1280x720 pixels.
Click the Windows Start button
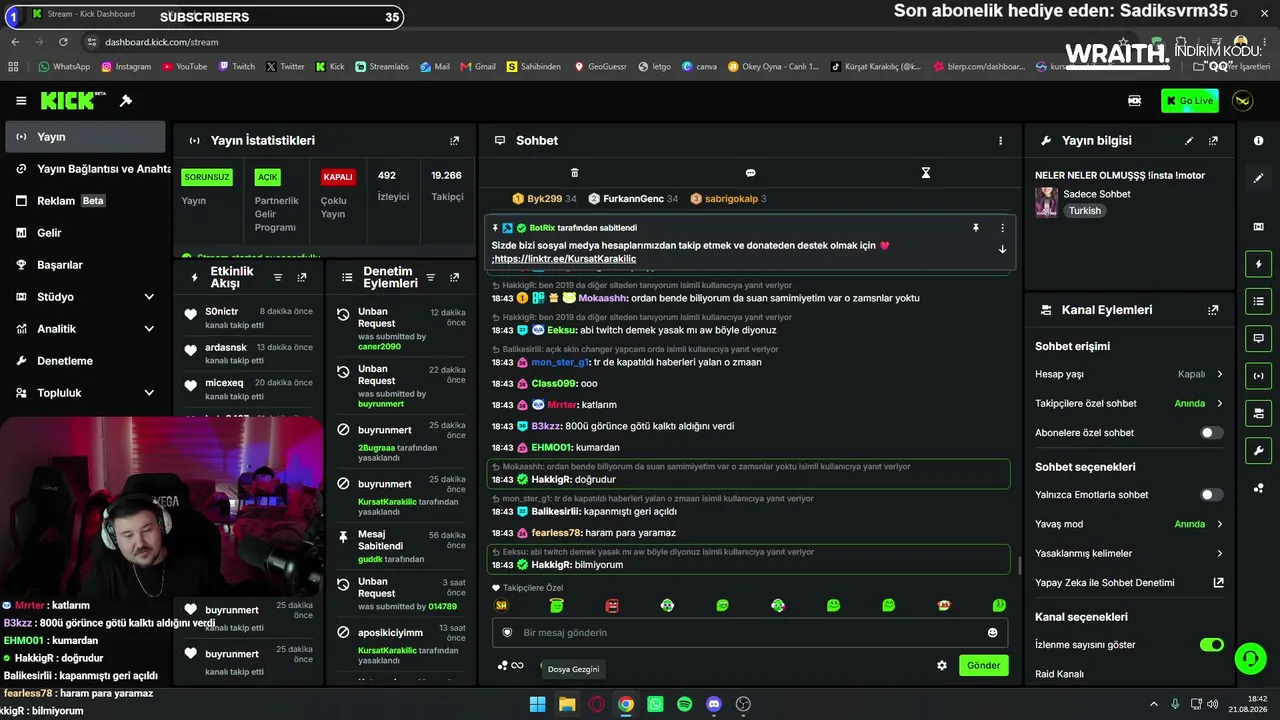(x=537, y=704)
